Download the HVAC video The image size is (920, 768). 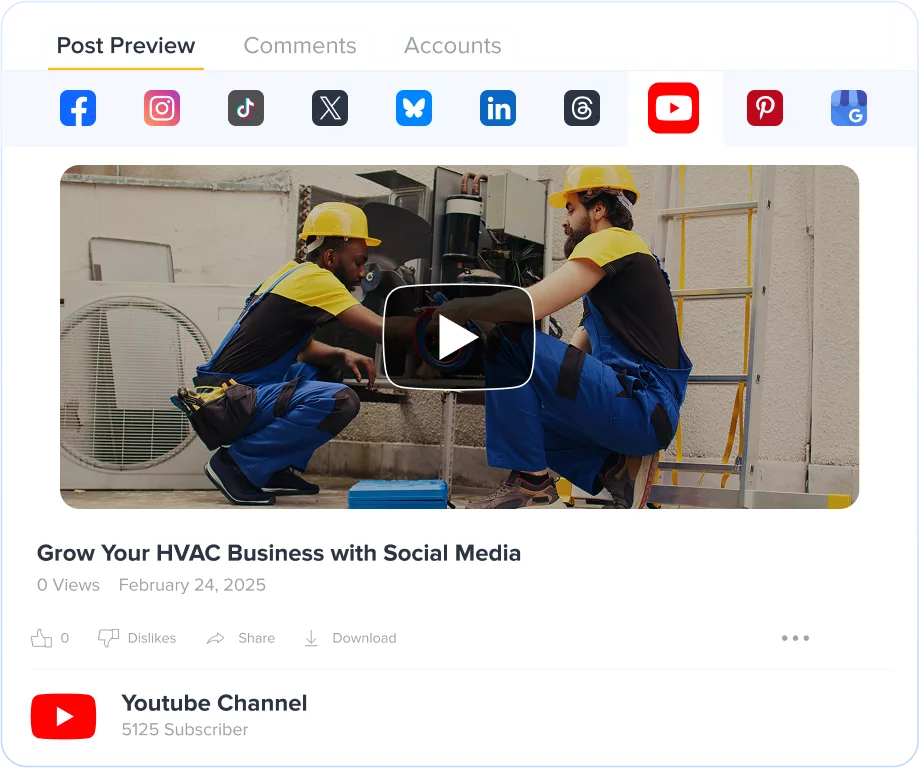tap(349, 637)
